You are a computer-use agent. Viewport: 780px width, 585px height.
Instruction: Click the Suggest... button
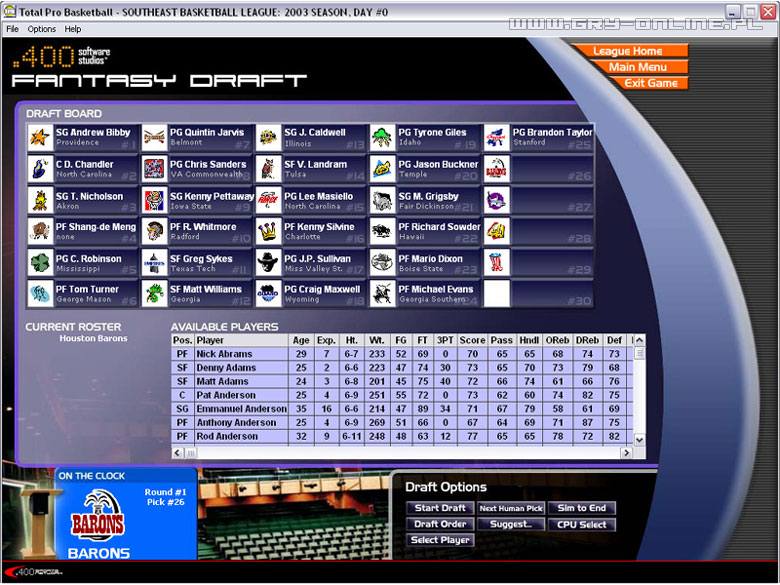[511, 524]
